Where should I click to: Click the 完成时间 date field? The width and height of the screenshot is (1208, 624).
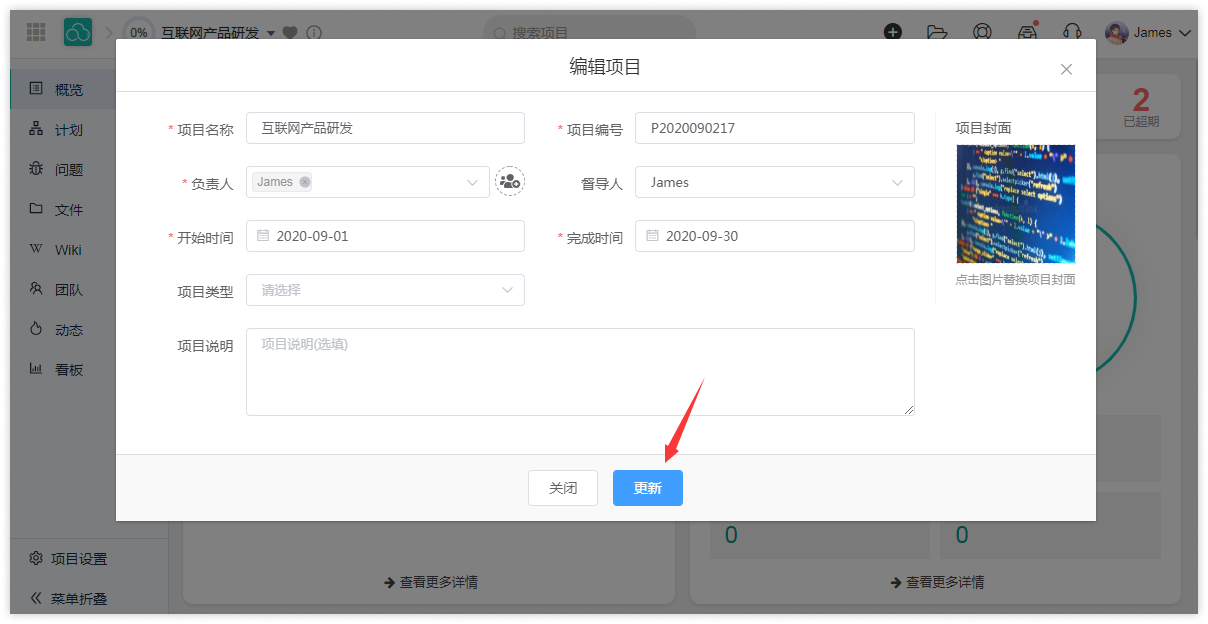point(775,236)
